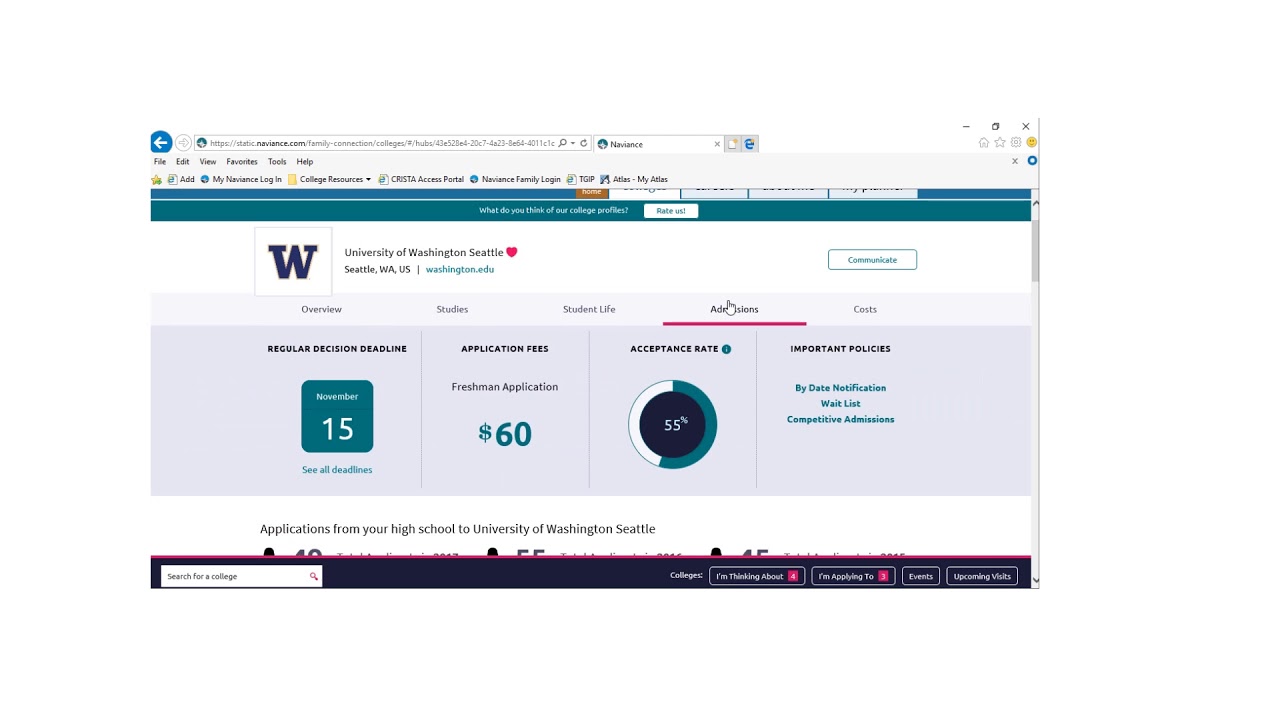This screenshot has width=1280, height=720.
Task: Open the I'm Applying To colleges list
Action: 853,576
